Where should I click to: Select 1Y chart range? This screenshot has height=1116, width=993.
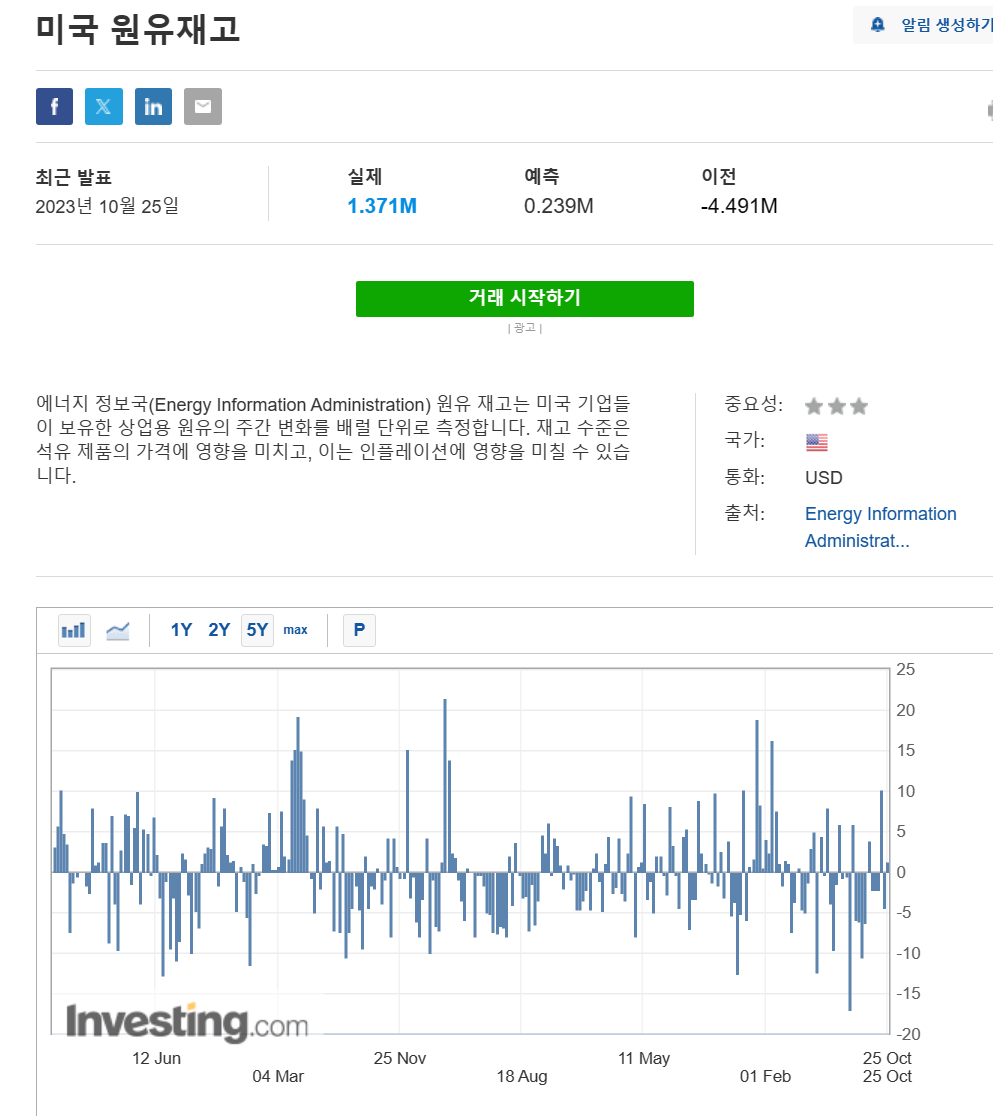coord(182,630)
